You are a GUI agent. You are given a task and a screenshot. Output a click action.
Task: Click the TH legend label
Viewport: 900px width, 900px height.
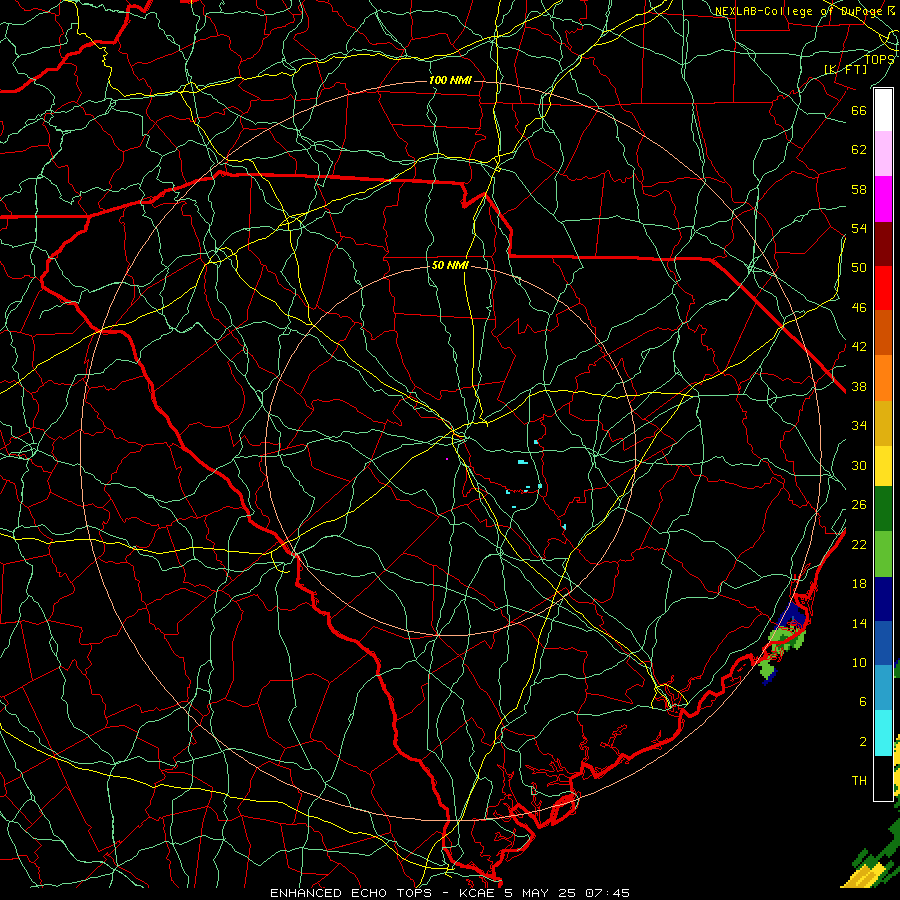pyautogui.click(x=859, y=781)
